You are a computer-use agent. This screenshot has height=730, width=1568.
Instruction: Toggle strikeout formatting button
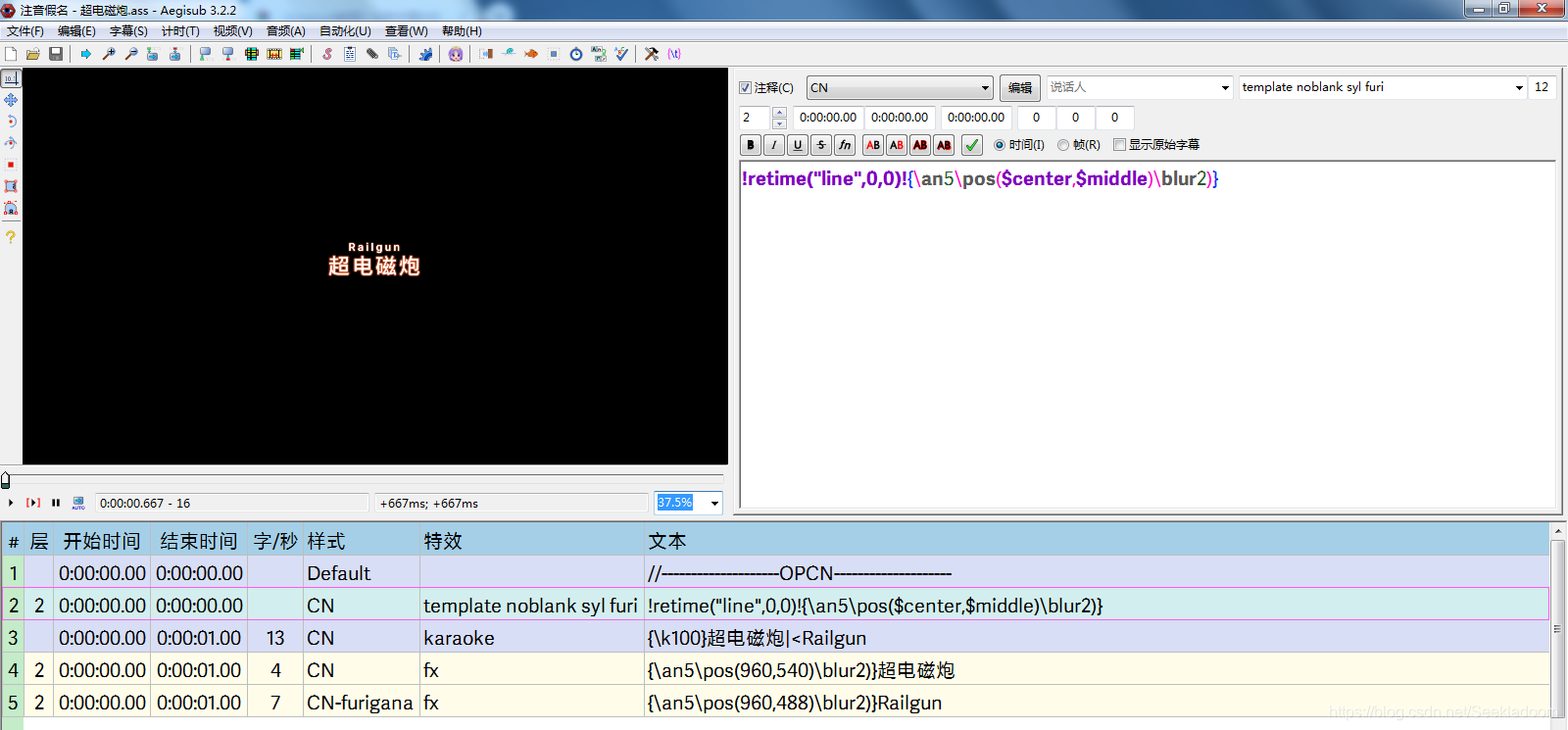(x=821, y=145)
